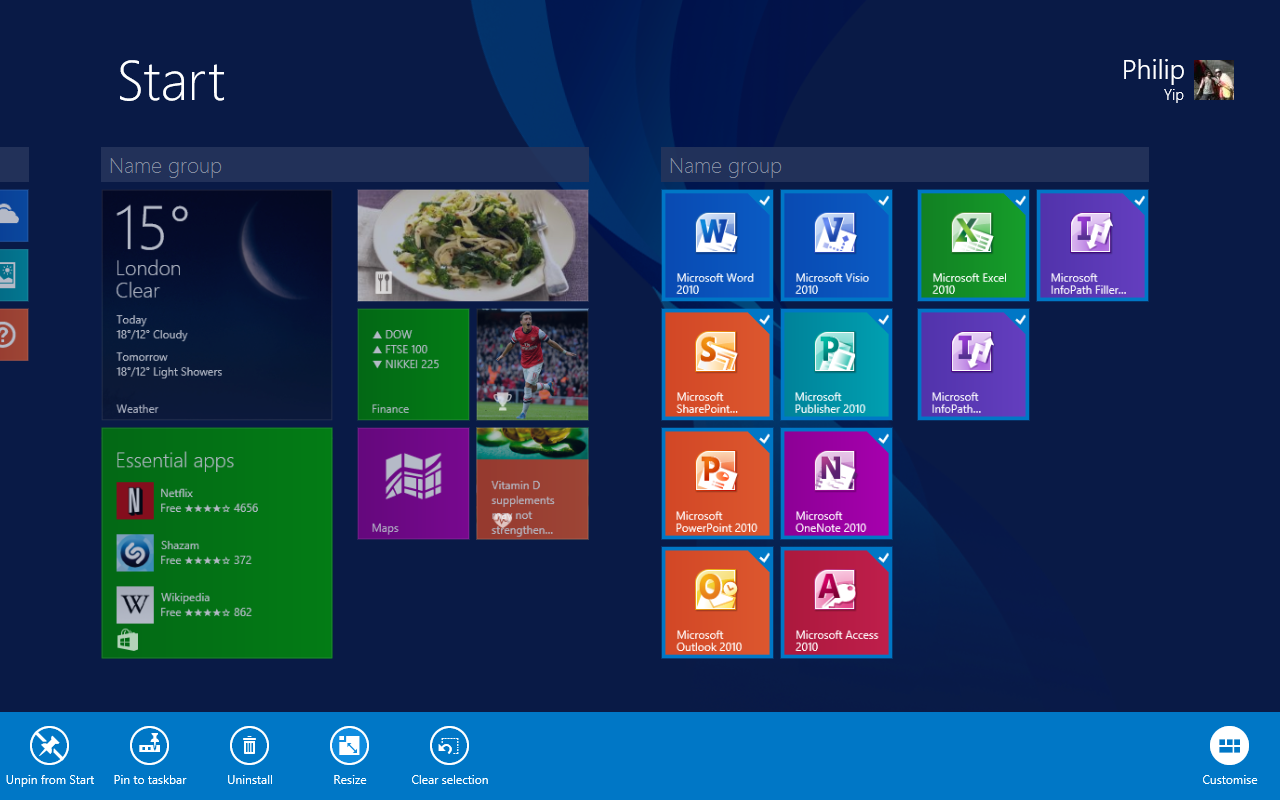Viewport: 1280px width, 800px height.
Task: Click the FTSE 100 index line
Action: pos(400,349)
